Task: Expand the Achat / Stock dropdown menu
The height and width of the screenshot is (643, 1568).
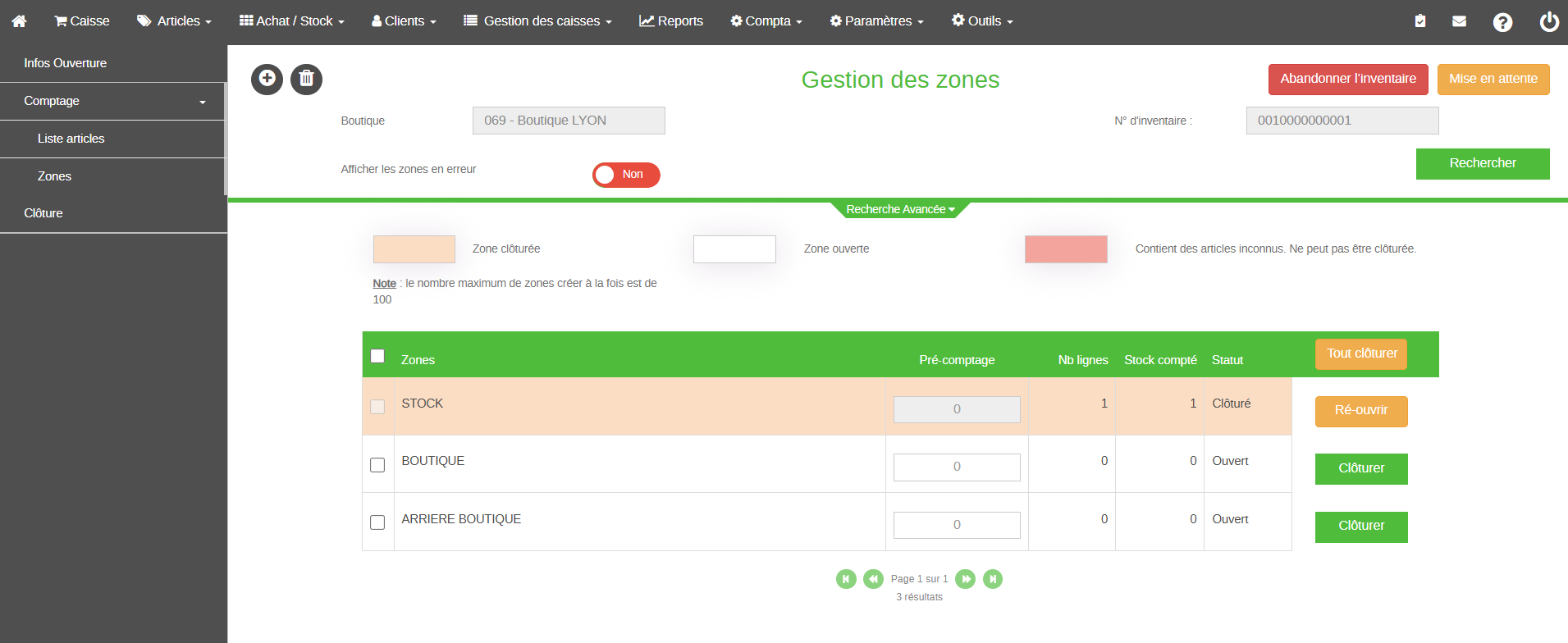Action: [292, 21]
